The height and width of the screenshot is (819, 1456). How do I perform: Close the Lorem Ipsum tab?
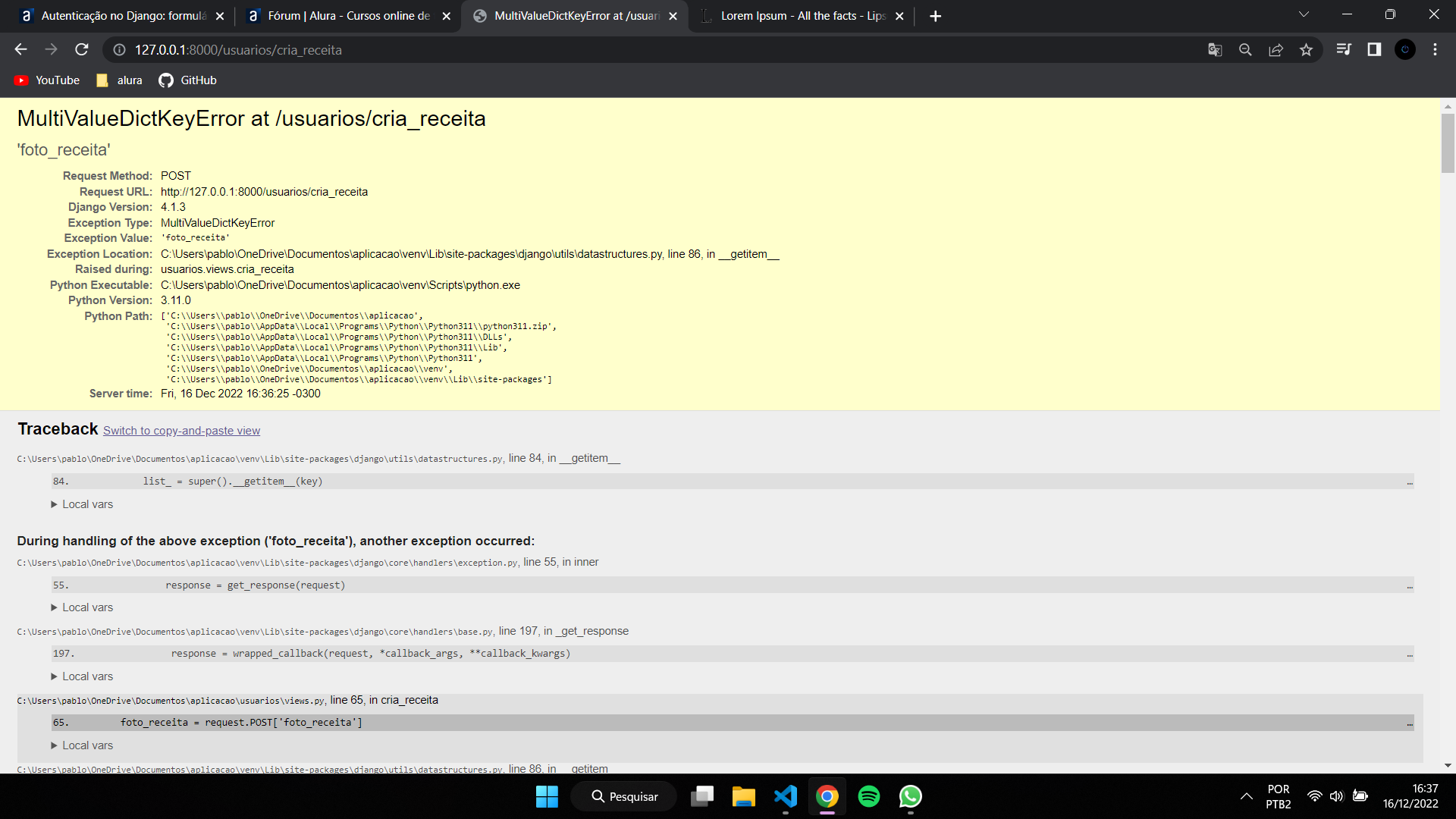[x=900, y=16]
